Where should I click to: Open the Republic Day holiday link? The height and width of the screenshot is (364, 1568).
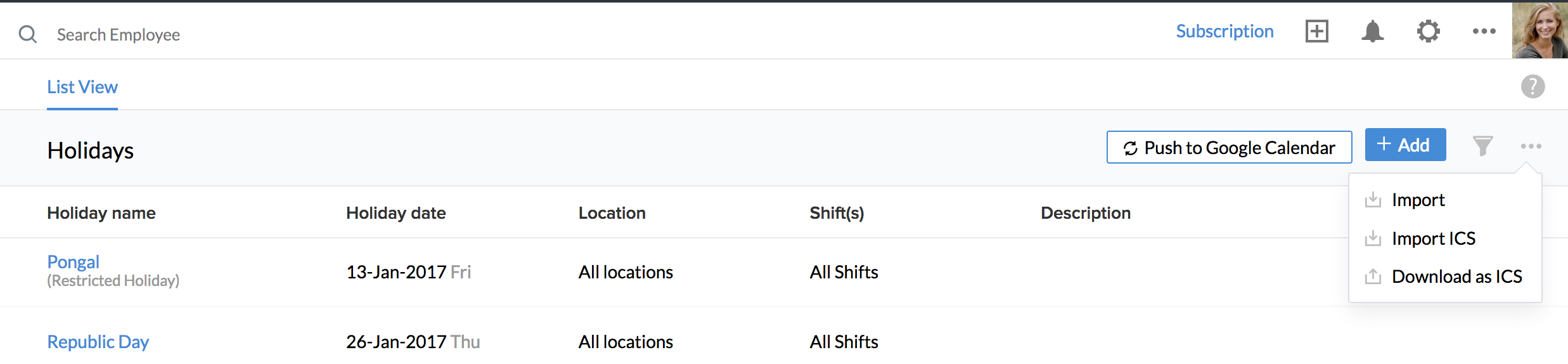pos(98,342)
